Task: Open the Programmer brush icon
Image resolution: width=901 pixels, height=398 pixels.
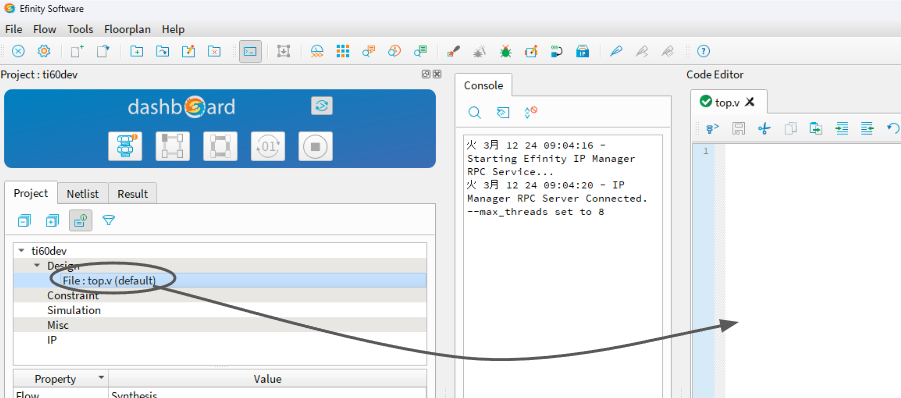Action: pyautogui.click(x=454, y=51)
